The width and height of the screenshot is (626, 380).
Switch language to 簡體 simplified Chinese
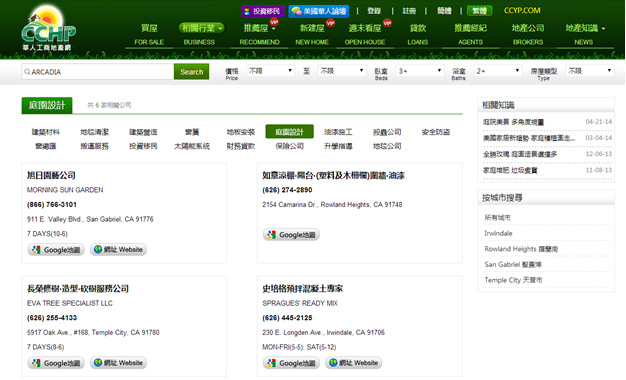[444, 11]
